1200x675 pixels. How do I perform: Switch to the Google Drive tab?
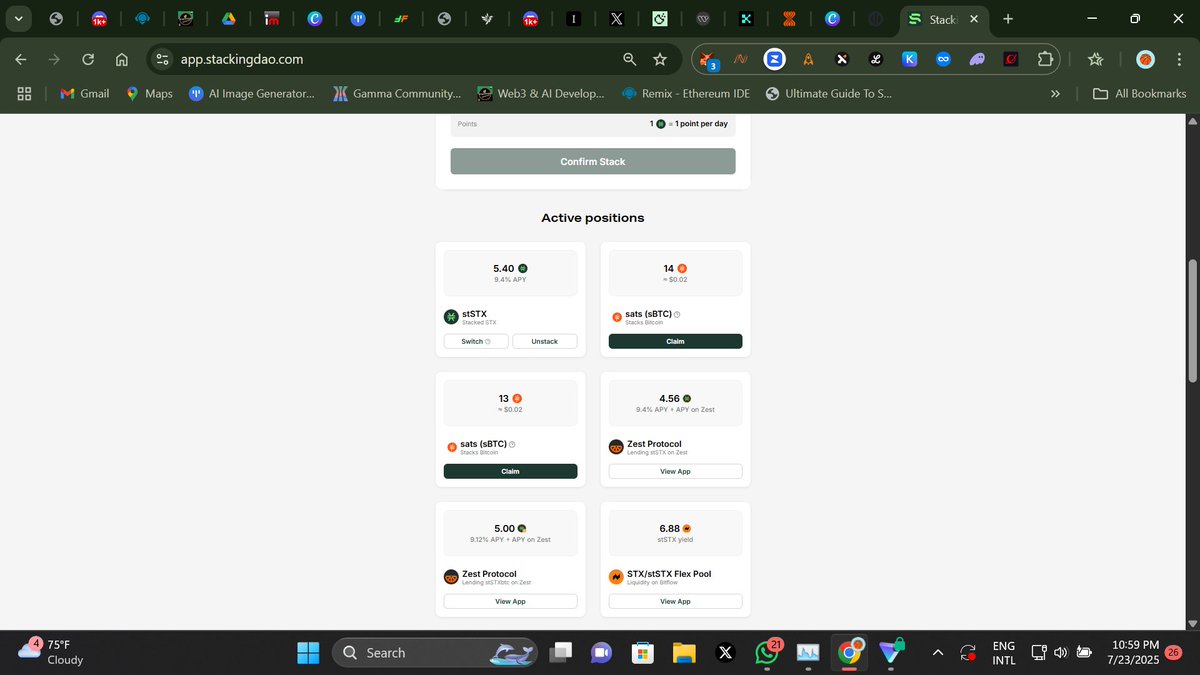click(x=228, y=18)
